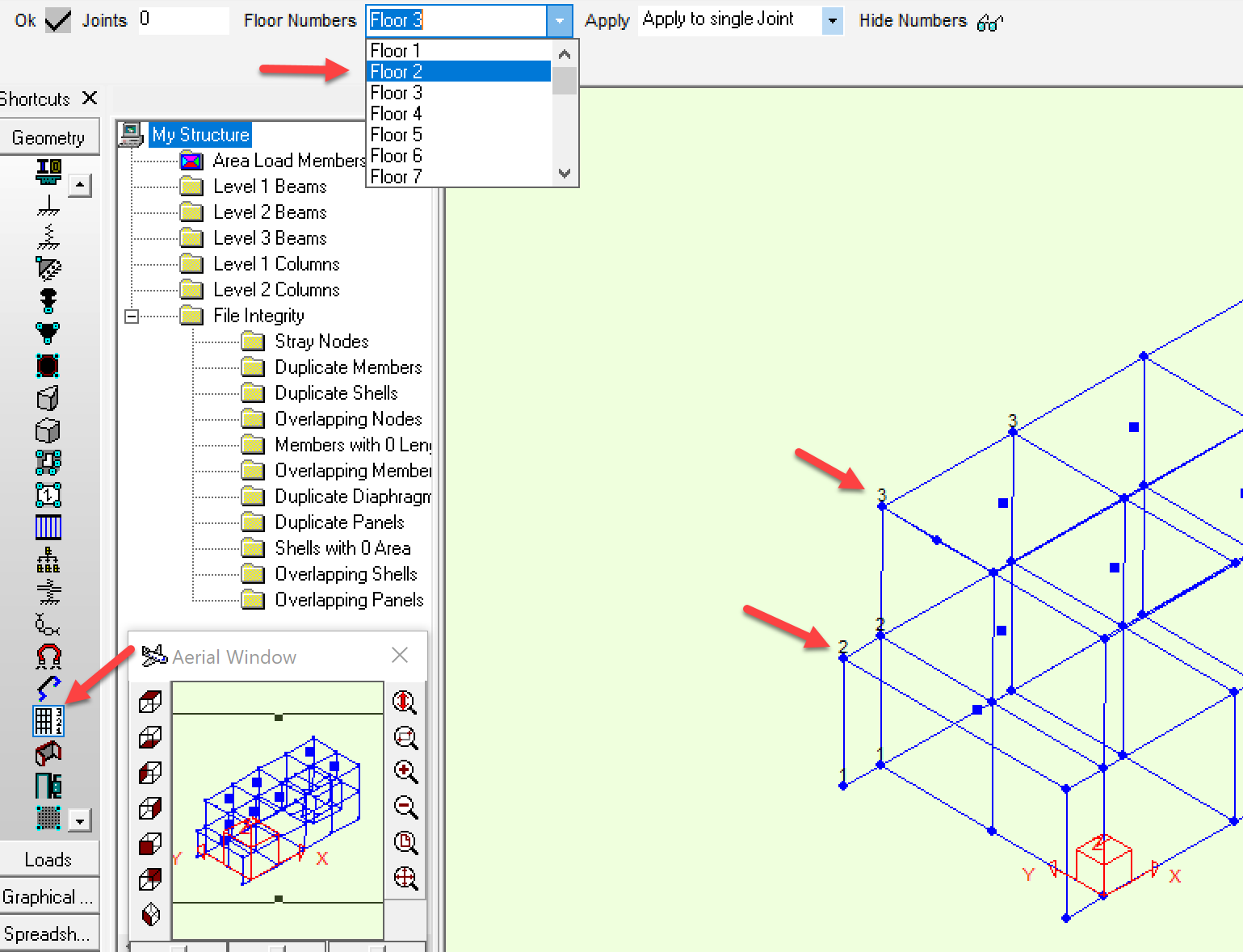Collapse the File Integrity tree branch
The height and width of the screenshot is (952, 1243).
[x=132, y=315]
